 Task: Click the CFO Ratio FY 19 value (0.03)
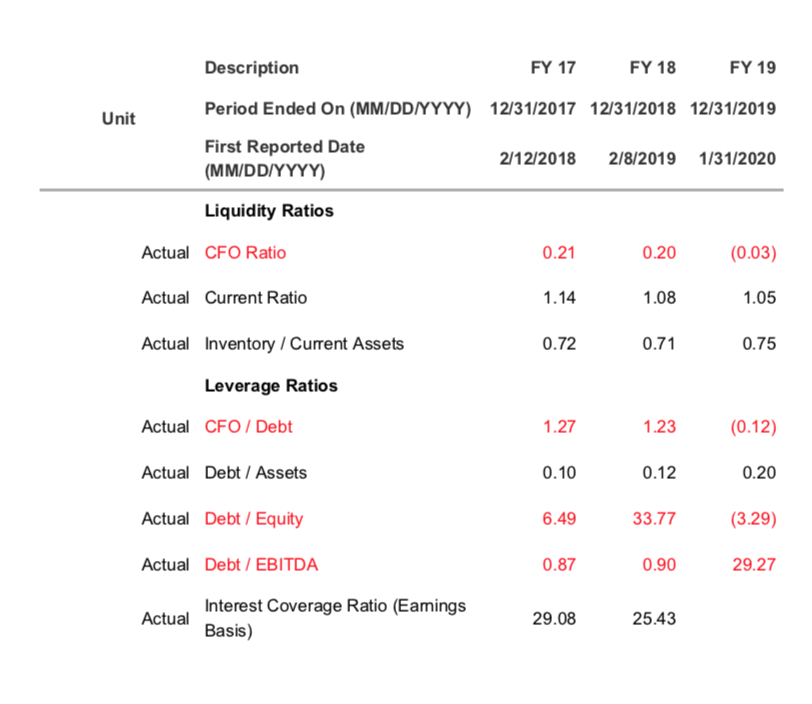pos(750,253)
